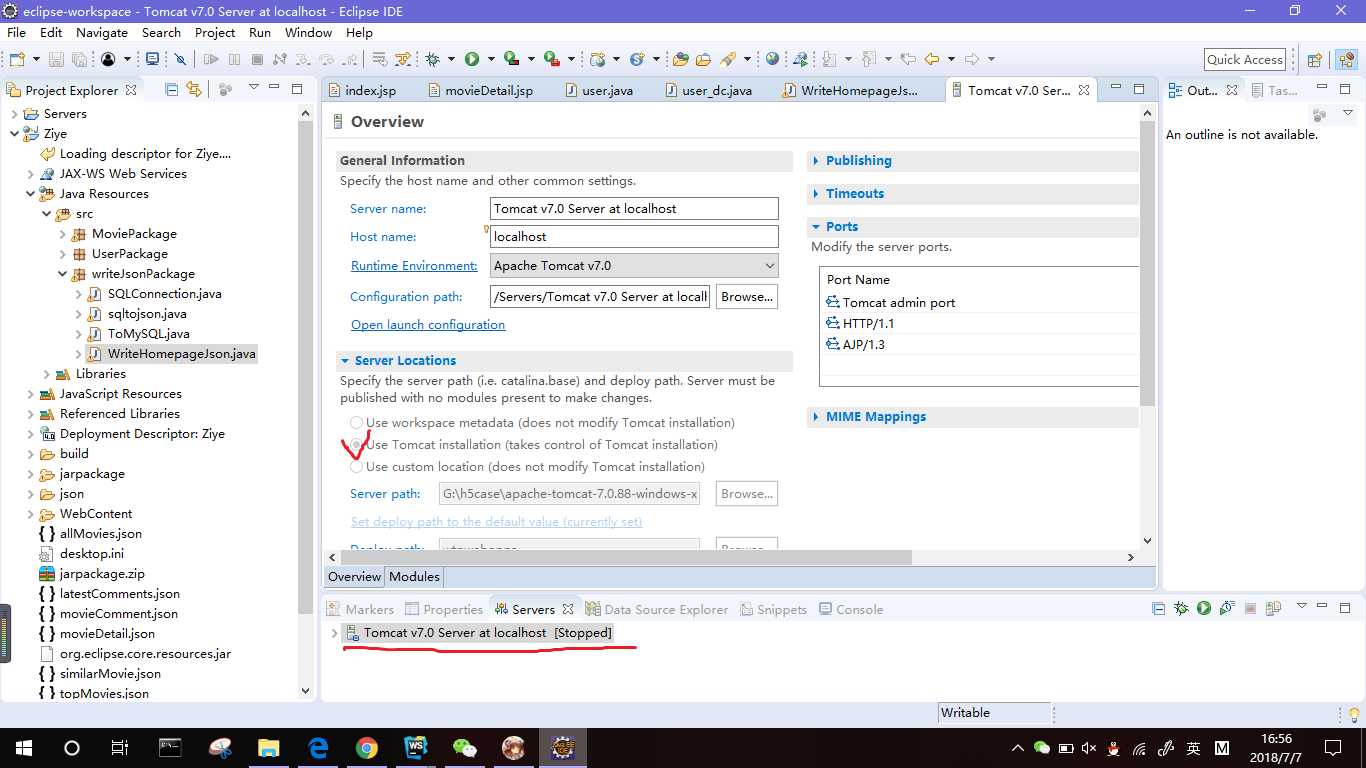Screen dimensions: 1366x768
Task: Click the Save All toolbar icon
Action: coord(78,59)
